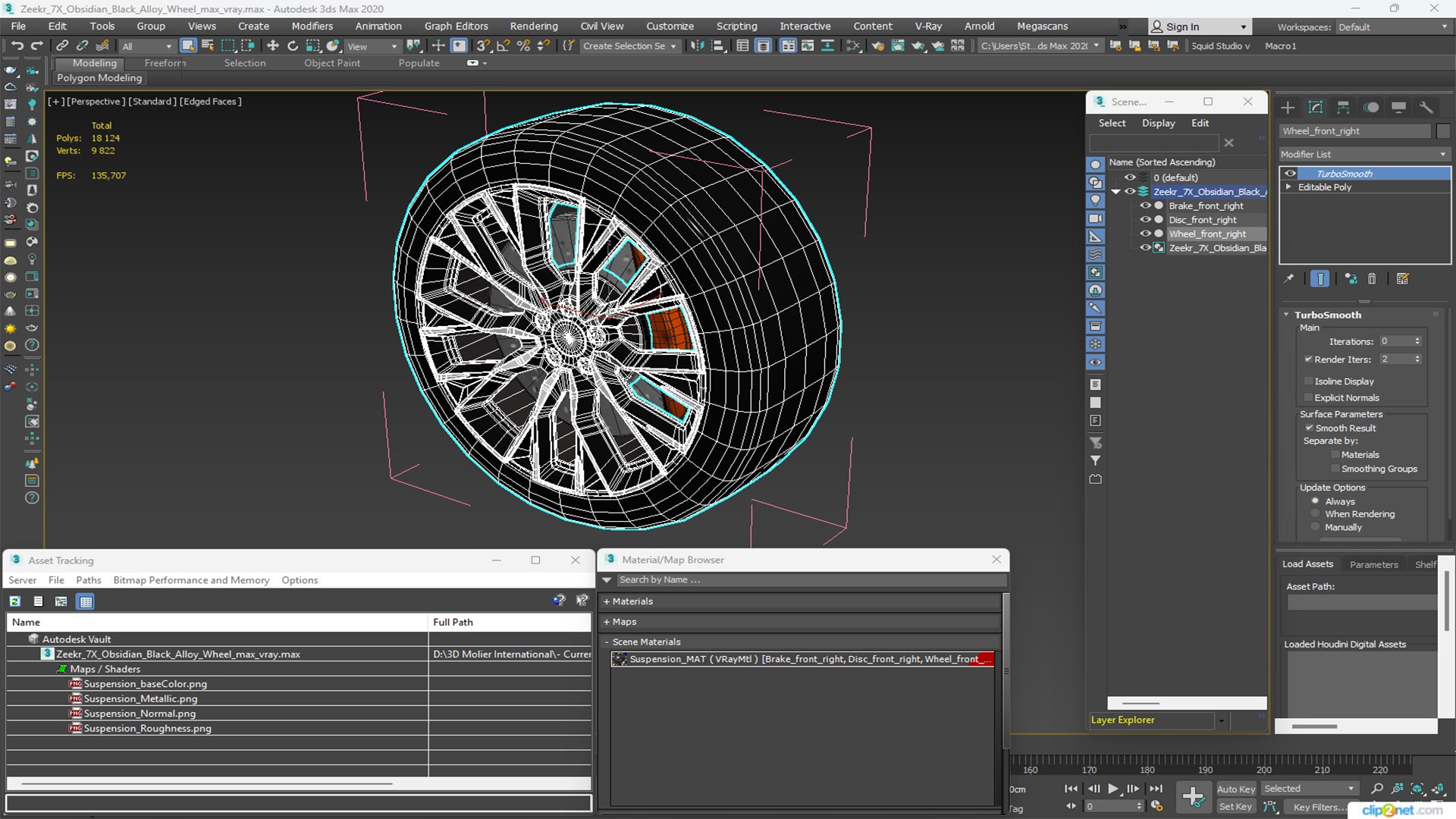Expand the Materials group in Material Browser
This screenshot has width=1456, height=819.
(x=802, y=601)
